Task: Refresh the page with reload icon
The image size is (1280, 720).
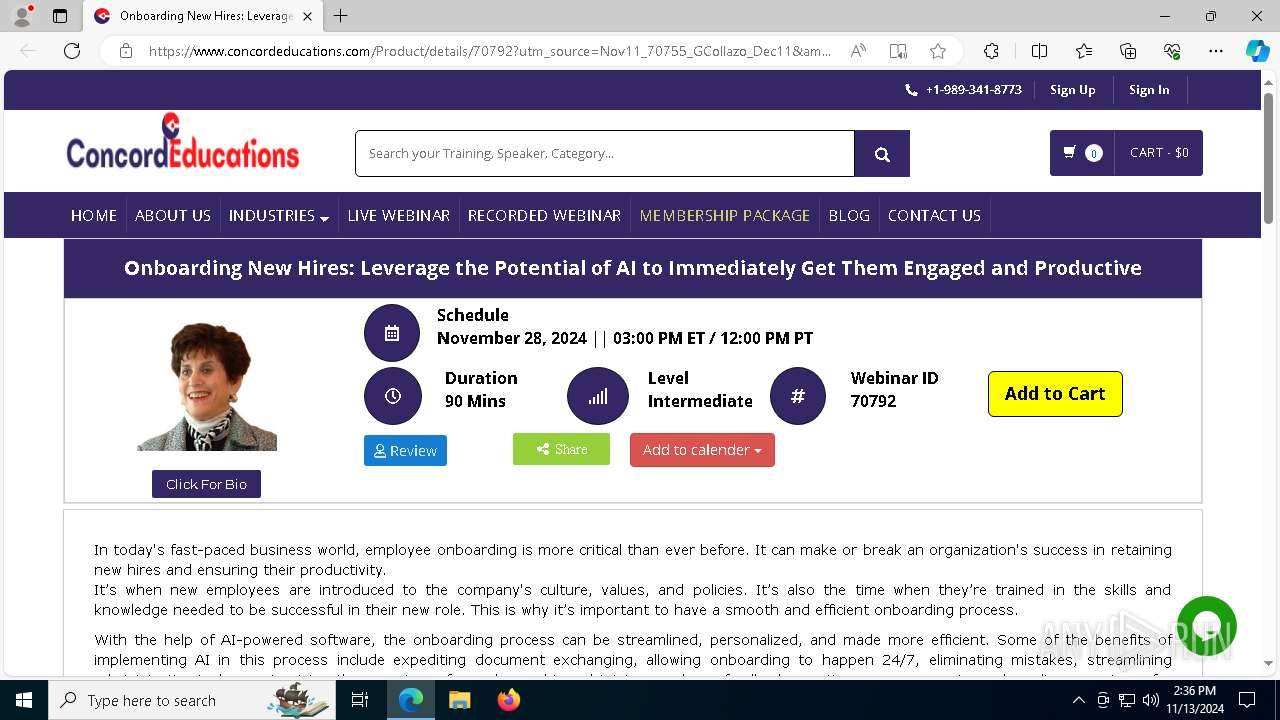Action: (x=72, y=51)
